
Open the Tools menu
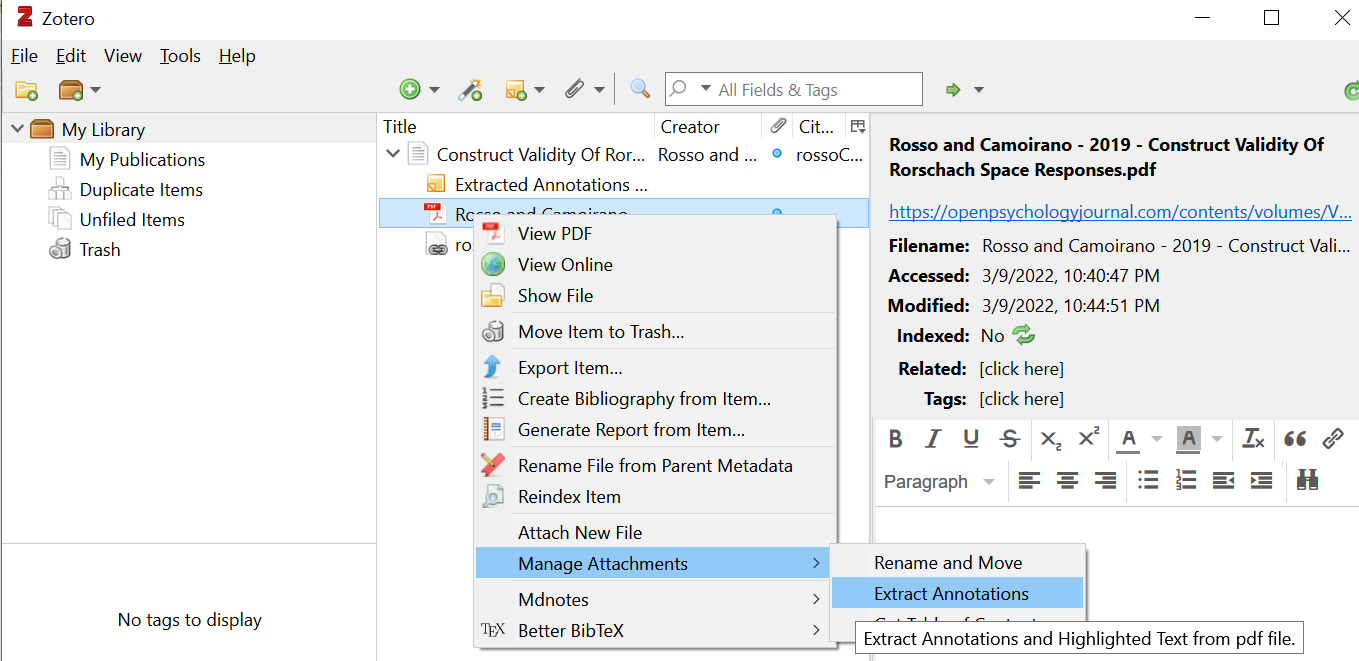point(181,56)
